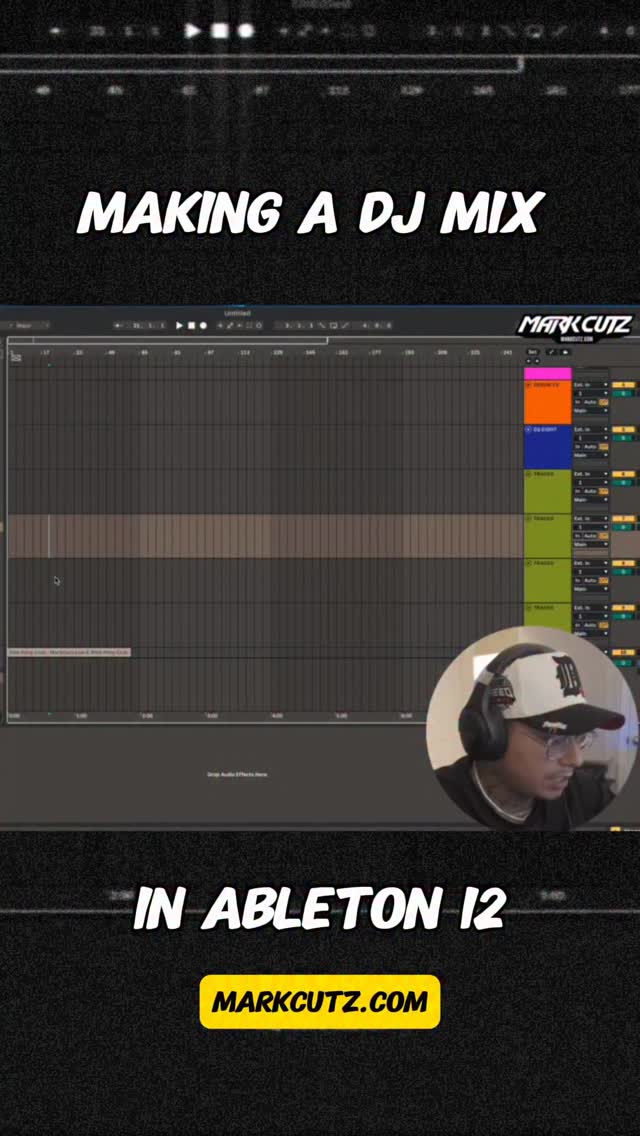Viewport: 640px width, 1136px height.
Task: Click bar 113 on the beat ruler
Action: coord(245,353)
